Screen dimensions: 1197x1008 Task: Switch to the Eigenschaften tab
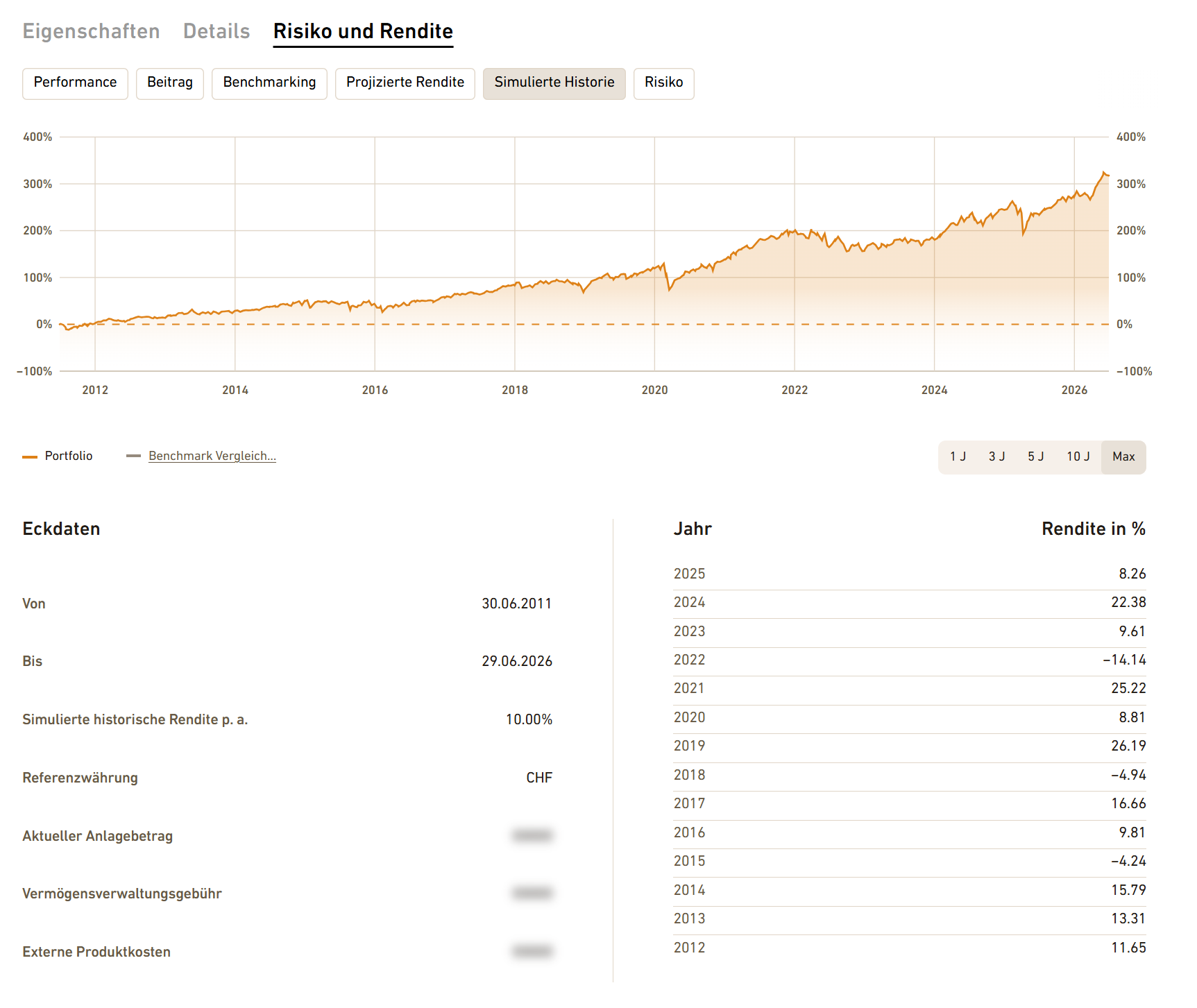click(x=91, y=31)
